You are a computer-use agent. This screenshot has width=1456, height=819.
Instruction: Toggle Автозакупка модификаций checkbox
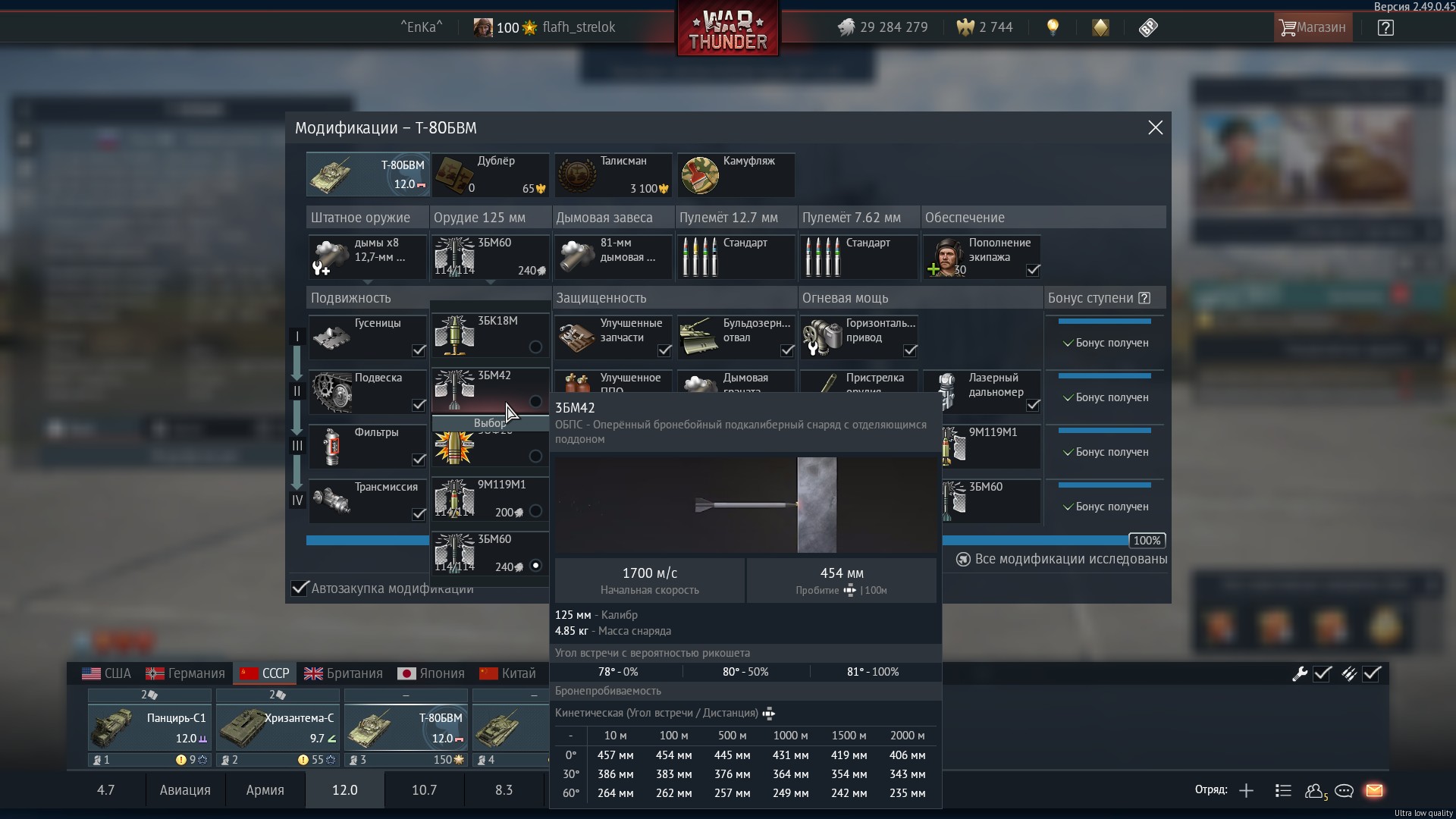300,588
